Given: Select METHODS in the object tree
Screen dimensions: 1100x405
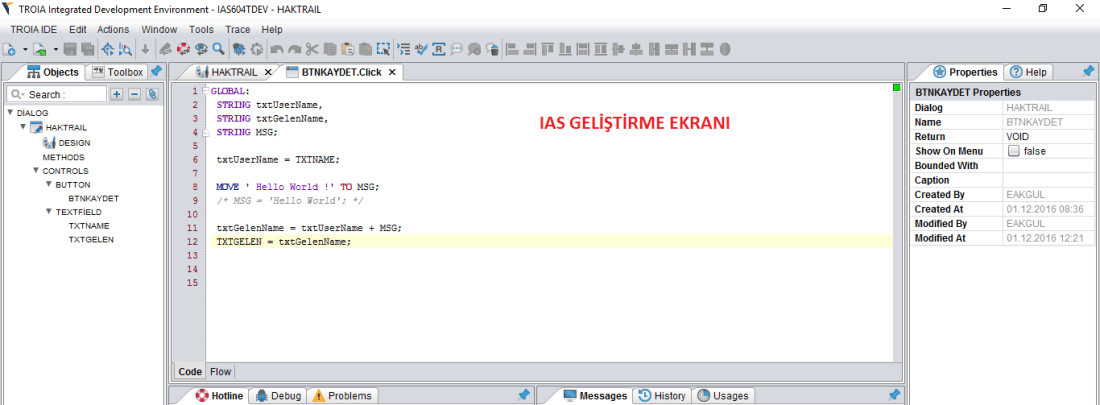Looking at the screenshot, I should pyautogui.click(x=64, y=157).
